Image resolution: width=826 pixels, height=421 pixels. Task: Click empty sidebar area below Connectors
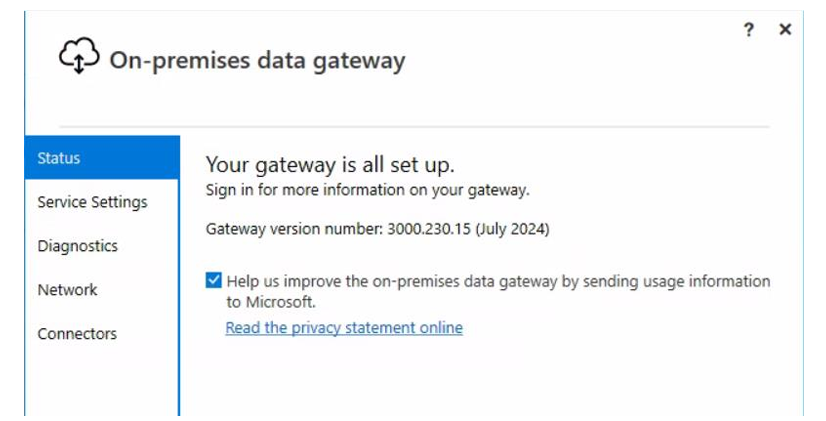[x=100, y=385]
